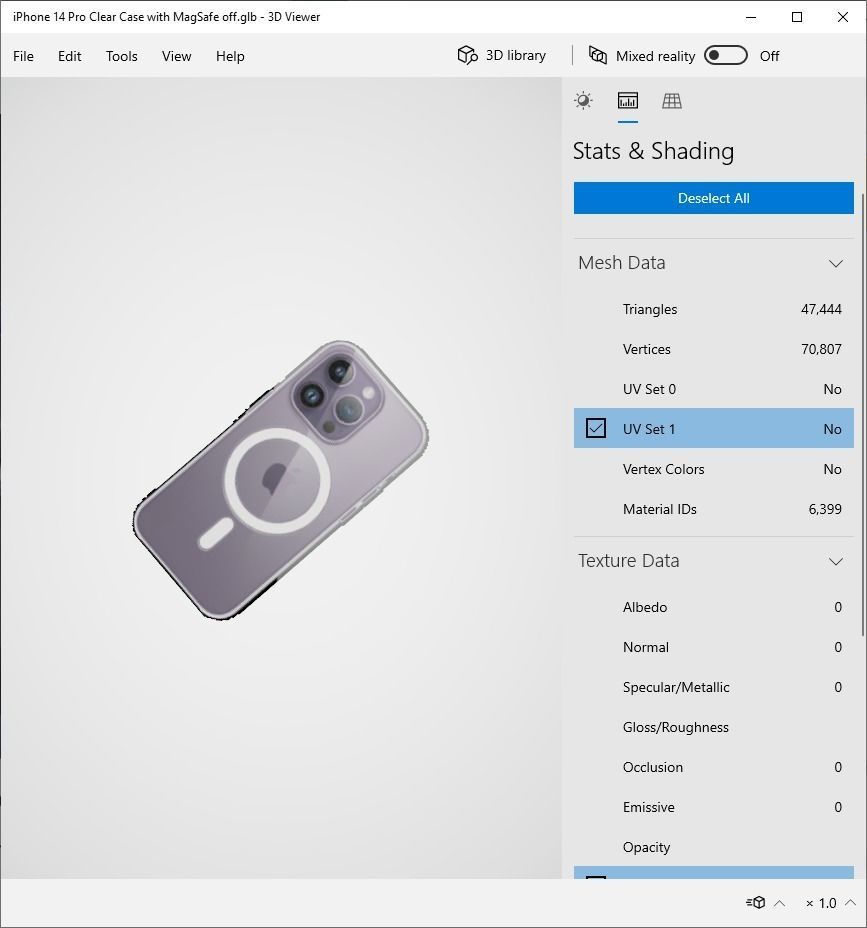
Task: Select the Albedo texture row
Action: point(714,607)
